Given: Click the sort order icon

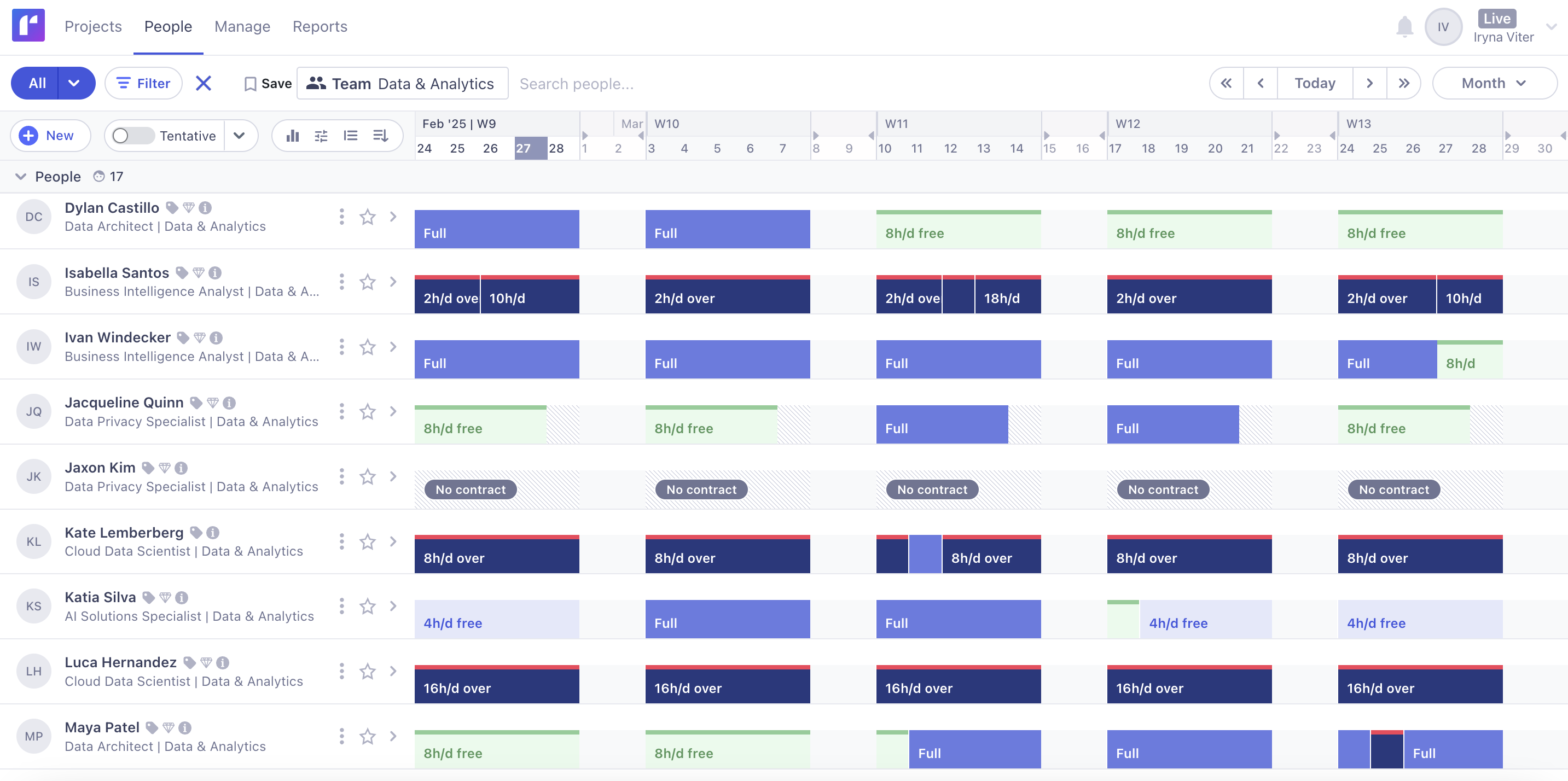Looking at the screenshot, I should pos(380,136).
